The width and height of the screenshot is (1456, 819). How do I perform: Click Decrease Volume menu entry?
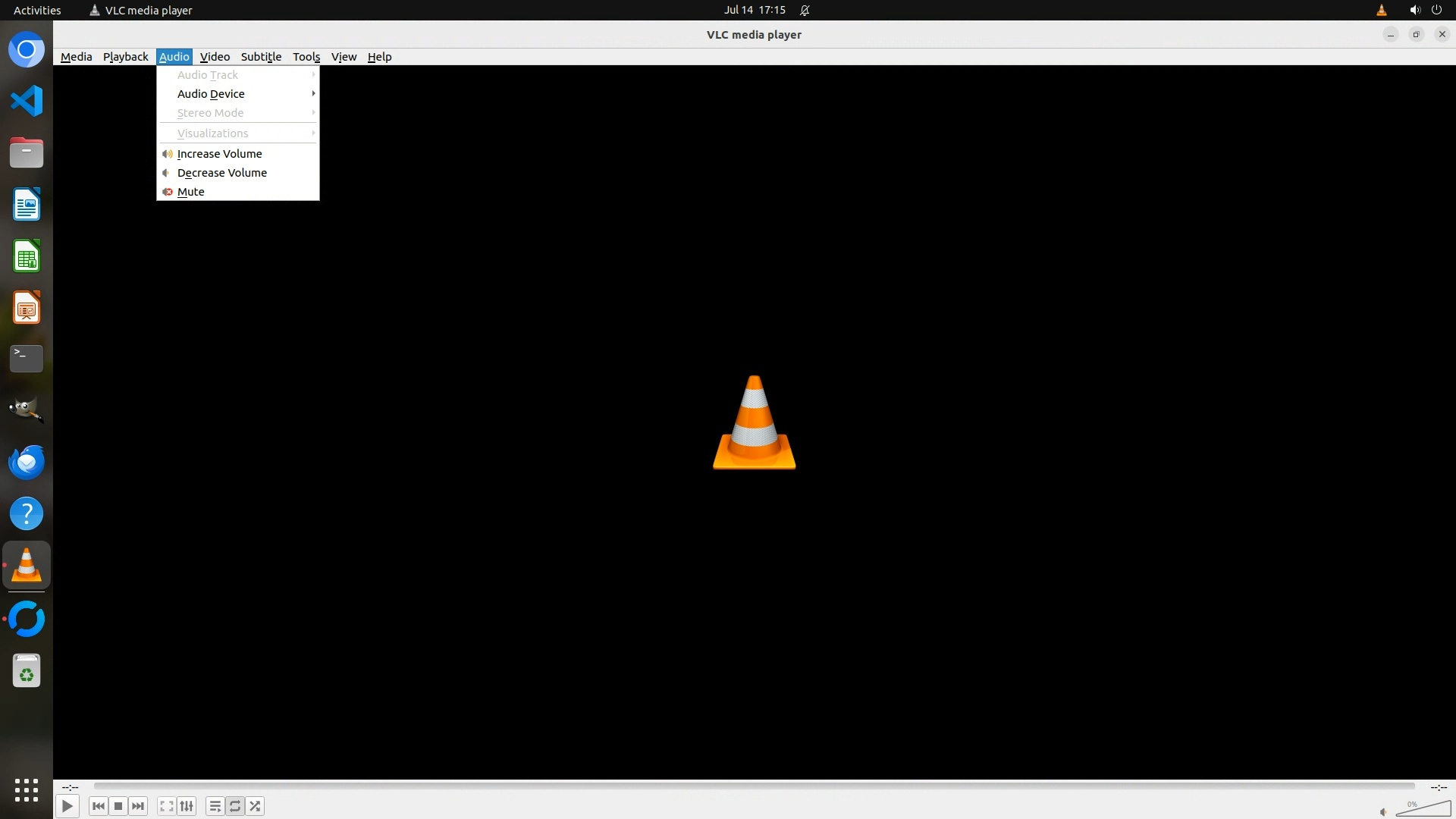coord(221,173)
